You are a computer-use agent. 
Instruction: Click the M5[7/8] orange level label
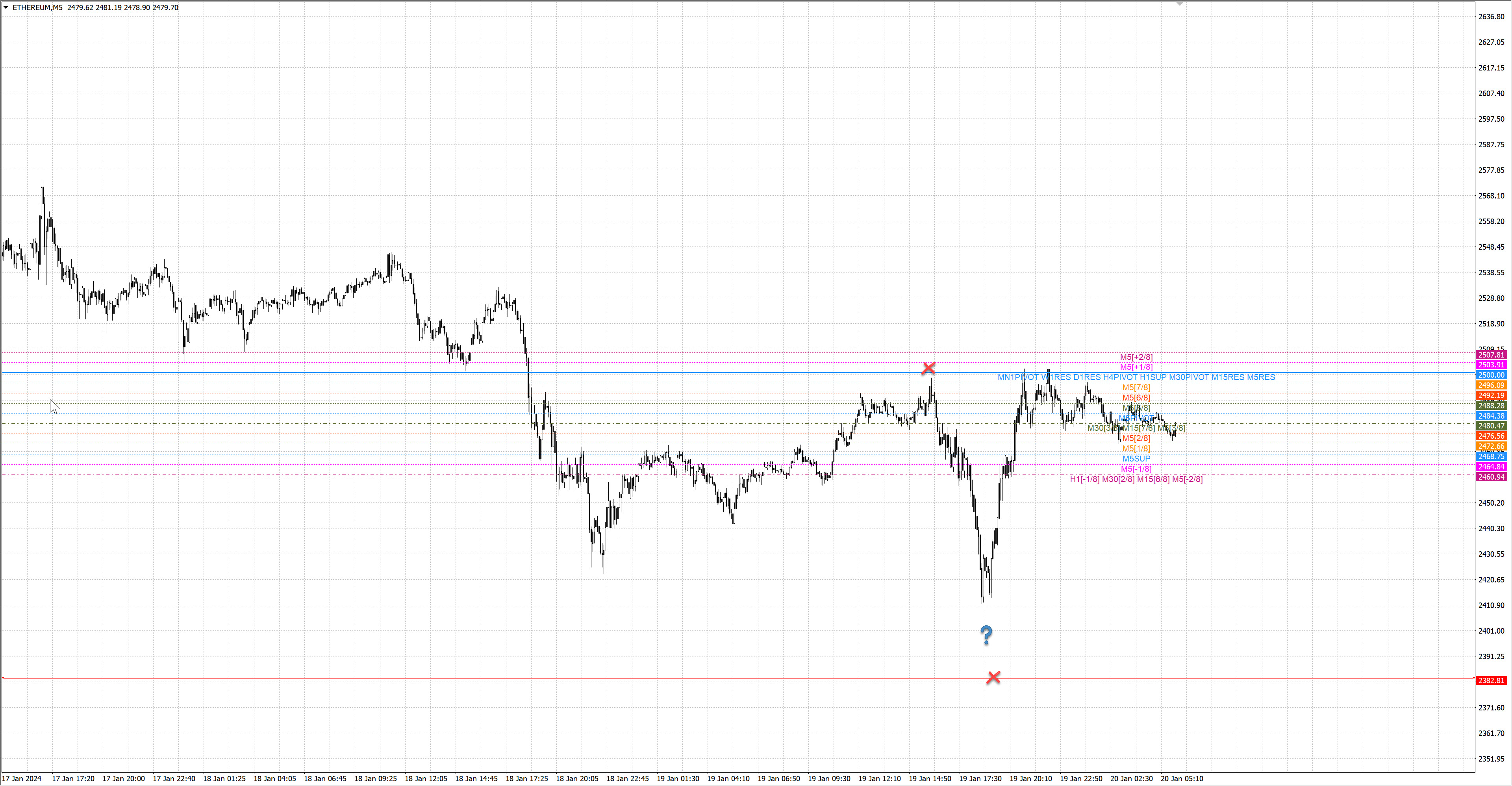click(x=1136, y=387)
